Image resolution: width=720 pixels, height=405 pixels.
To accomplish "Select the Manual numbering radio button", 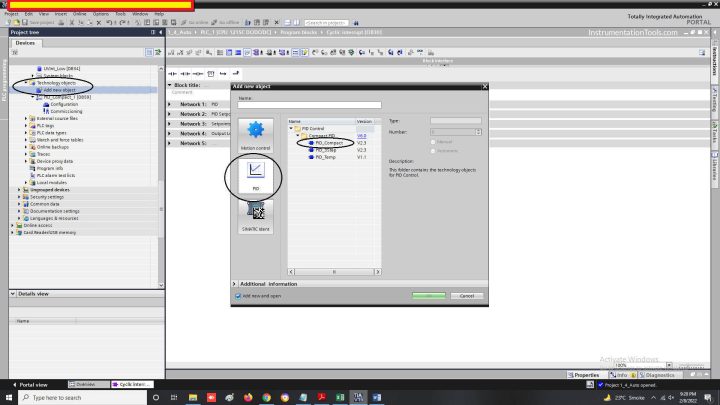I will click(x=433, y=142).
